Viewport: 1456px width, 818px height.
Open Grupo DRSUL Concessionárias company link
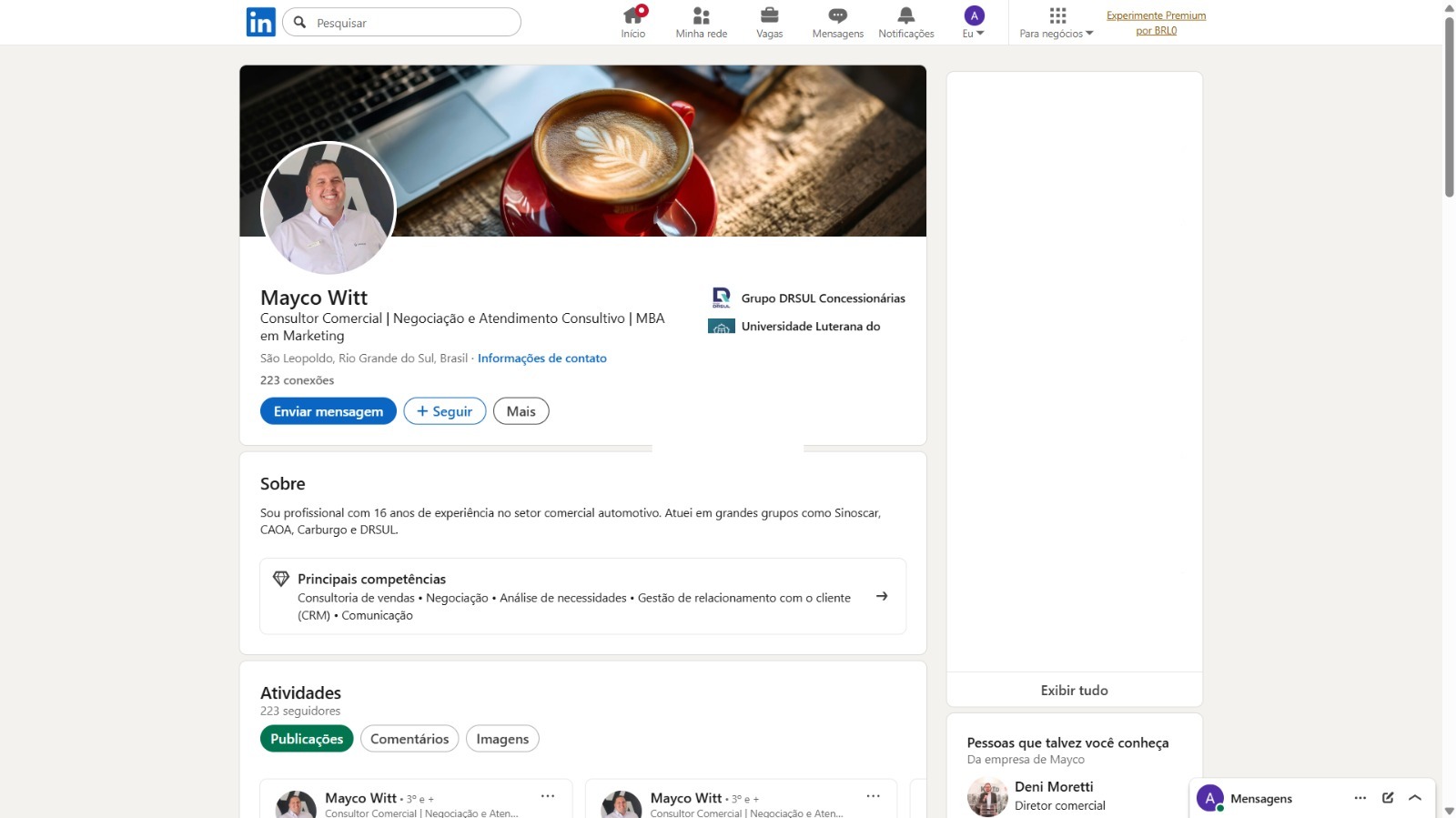823,298
